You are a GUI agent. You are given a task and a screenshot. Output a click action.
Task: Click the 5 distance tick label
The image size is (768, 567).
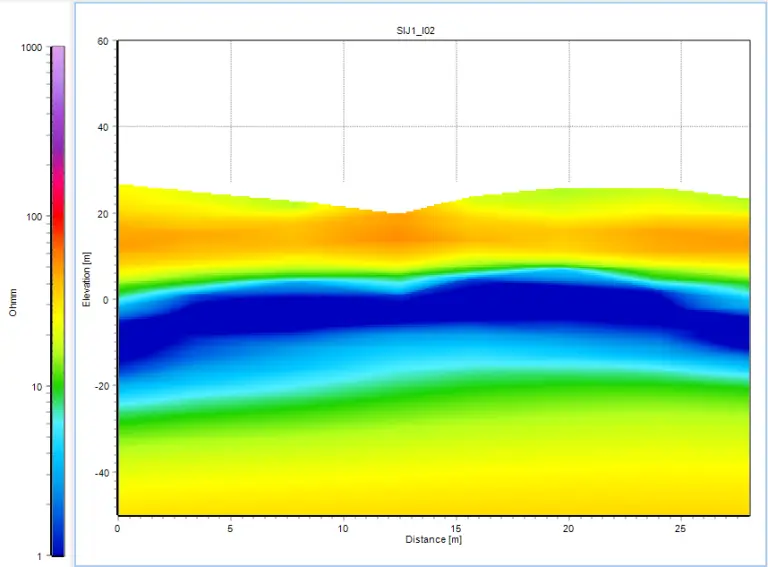[x=230, y=529]
